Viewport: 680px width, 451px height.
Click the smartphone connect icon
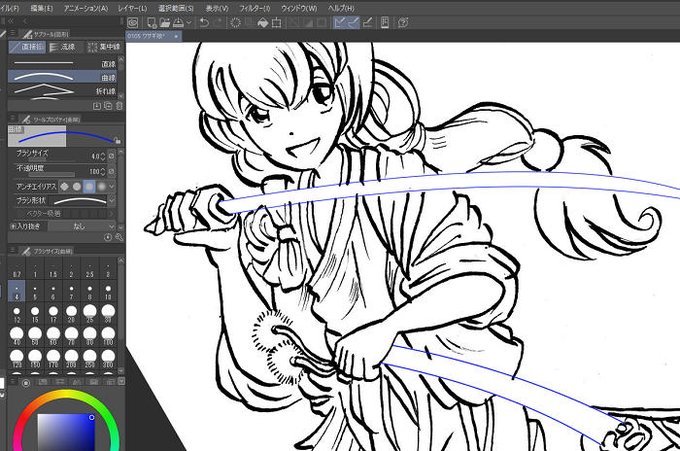tap(385, 23)
